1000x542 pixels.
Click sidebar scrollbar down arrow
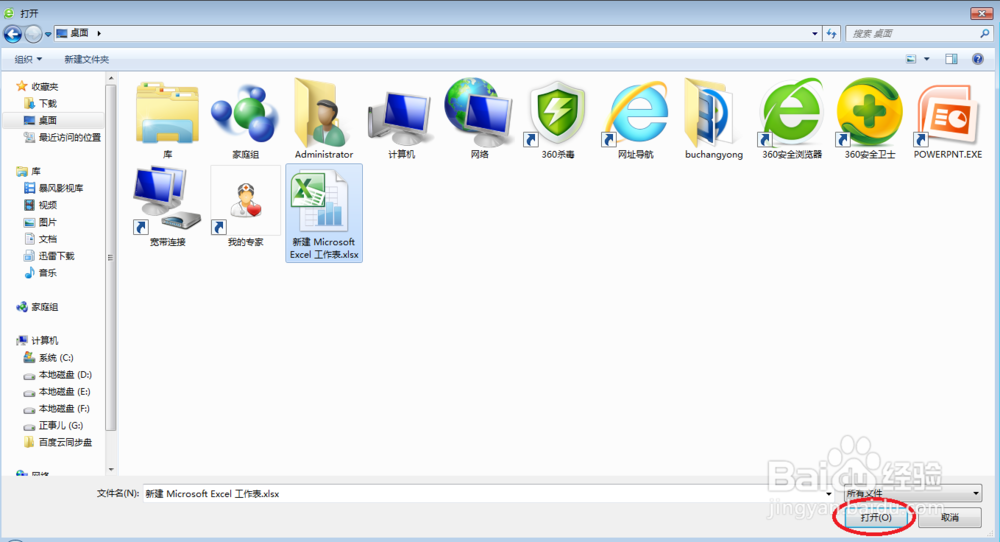[111, 469]
